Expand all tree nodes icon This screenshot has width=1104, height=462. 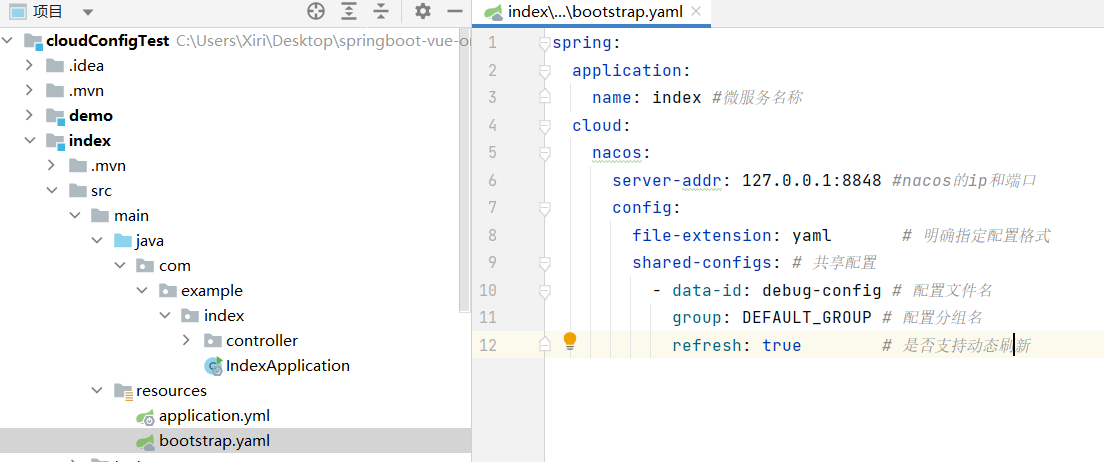coord(349,11)
